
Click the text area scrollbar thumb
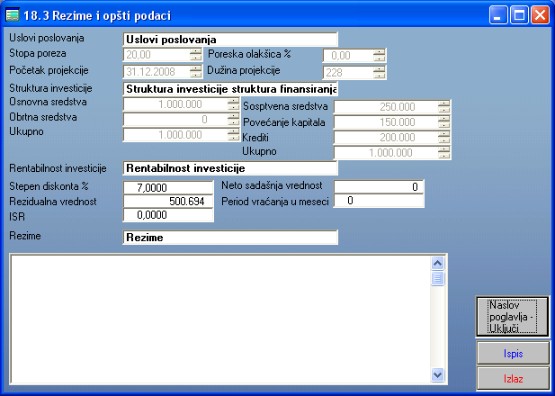coord(438,279)
